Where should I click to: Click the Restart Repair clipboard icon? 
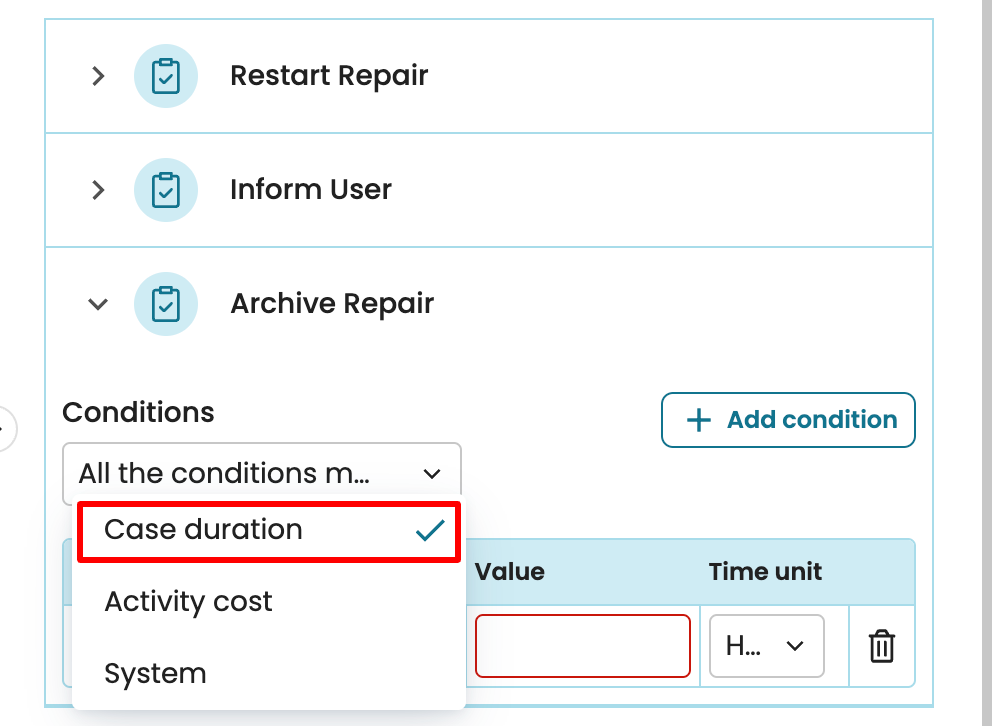pos(165,76)
